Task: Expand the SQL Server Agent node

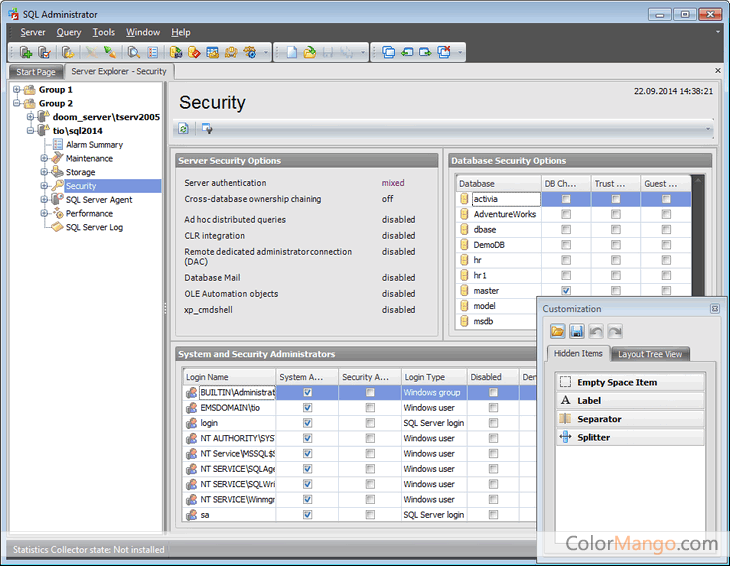Action: click(44, 199)
